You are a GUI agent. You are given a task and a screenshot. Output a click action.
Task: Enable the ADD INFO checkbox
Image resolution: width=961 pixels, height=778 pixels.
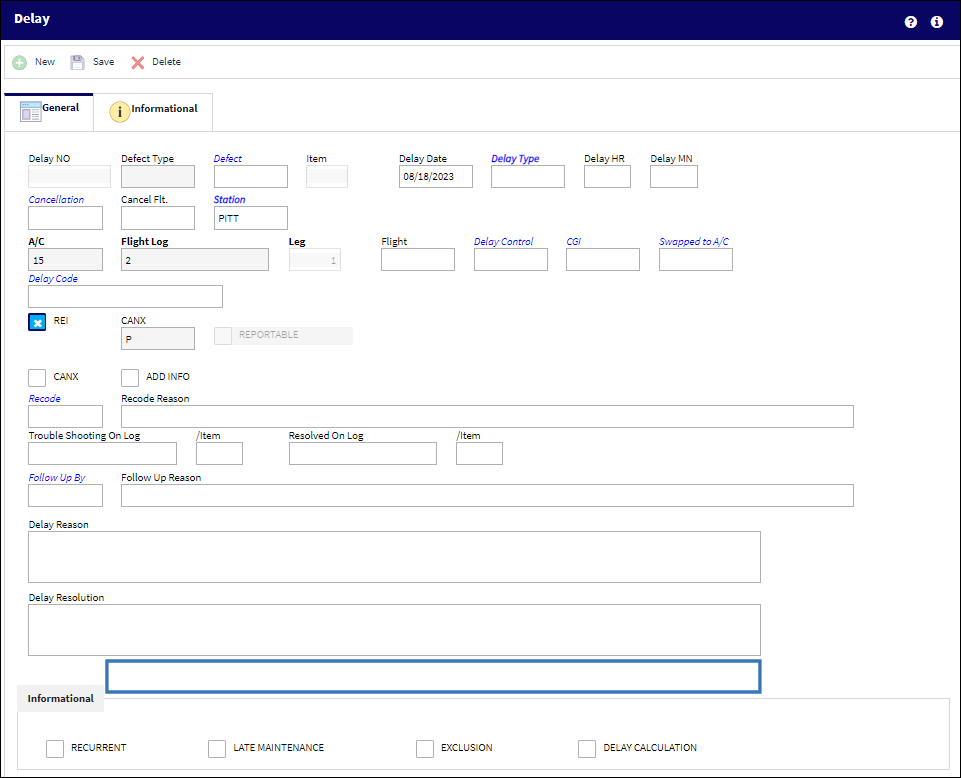click(130, 378)
